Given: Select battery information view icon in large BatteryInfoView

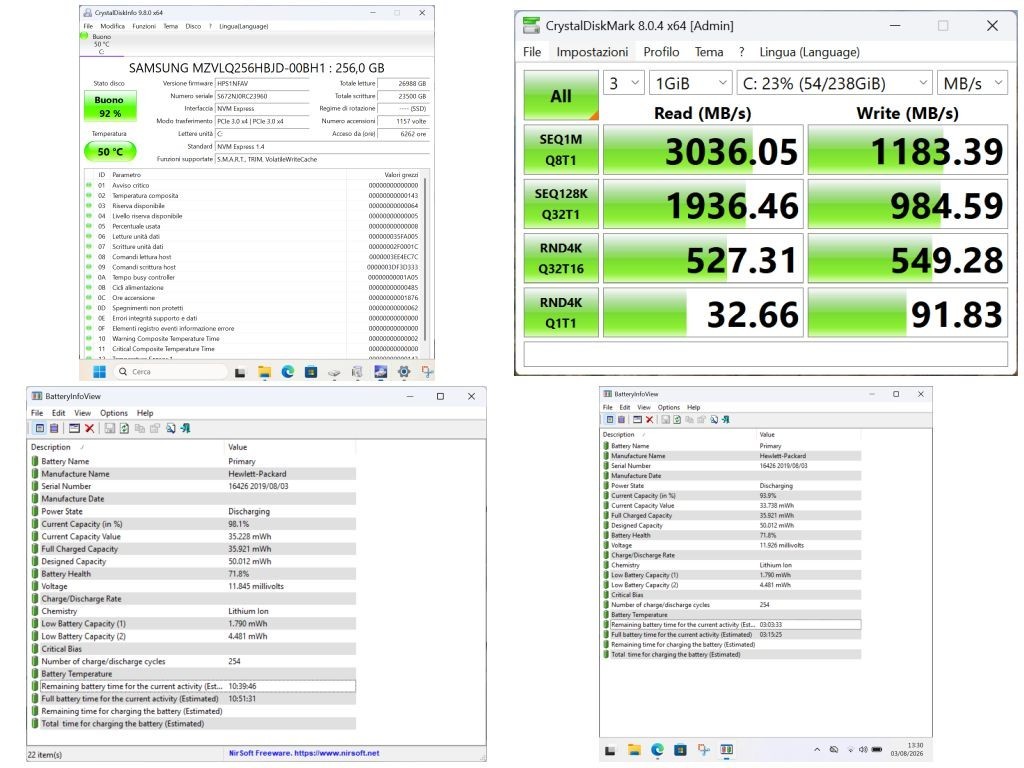Looking at the screenshot, I should click(40, 428).
